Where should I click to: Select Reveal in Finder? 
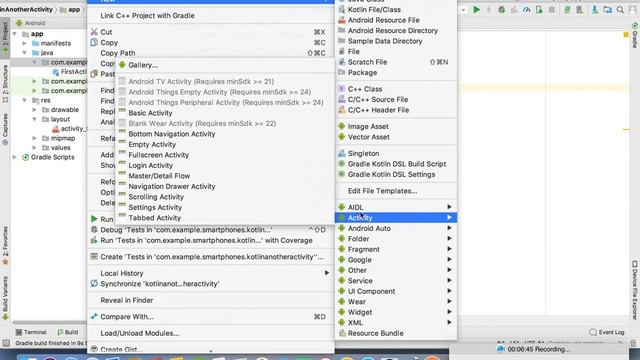pos(127,300)
